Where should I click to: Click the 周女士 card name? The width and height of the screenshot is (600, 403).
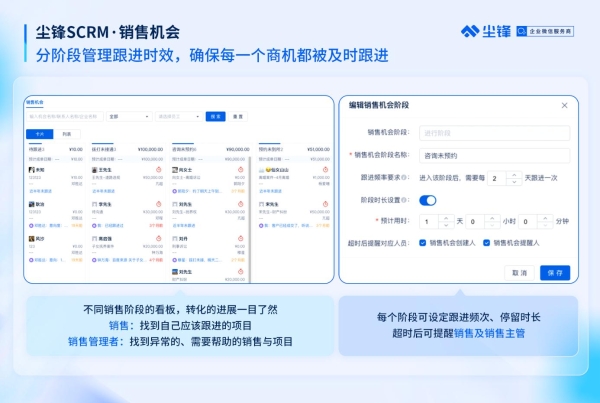186,170
